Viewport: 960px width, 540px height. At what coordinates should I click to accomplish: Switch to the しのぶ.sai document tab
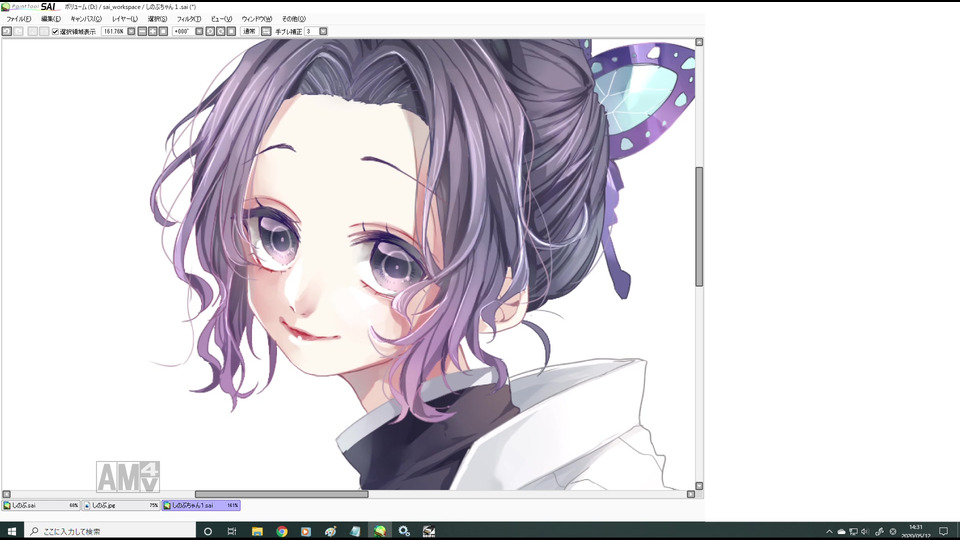click(x=40, y=506)
